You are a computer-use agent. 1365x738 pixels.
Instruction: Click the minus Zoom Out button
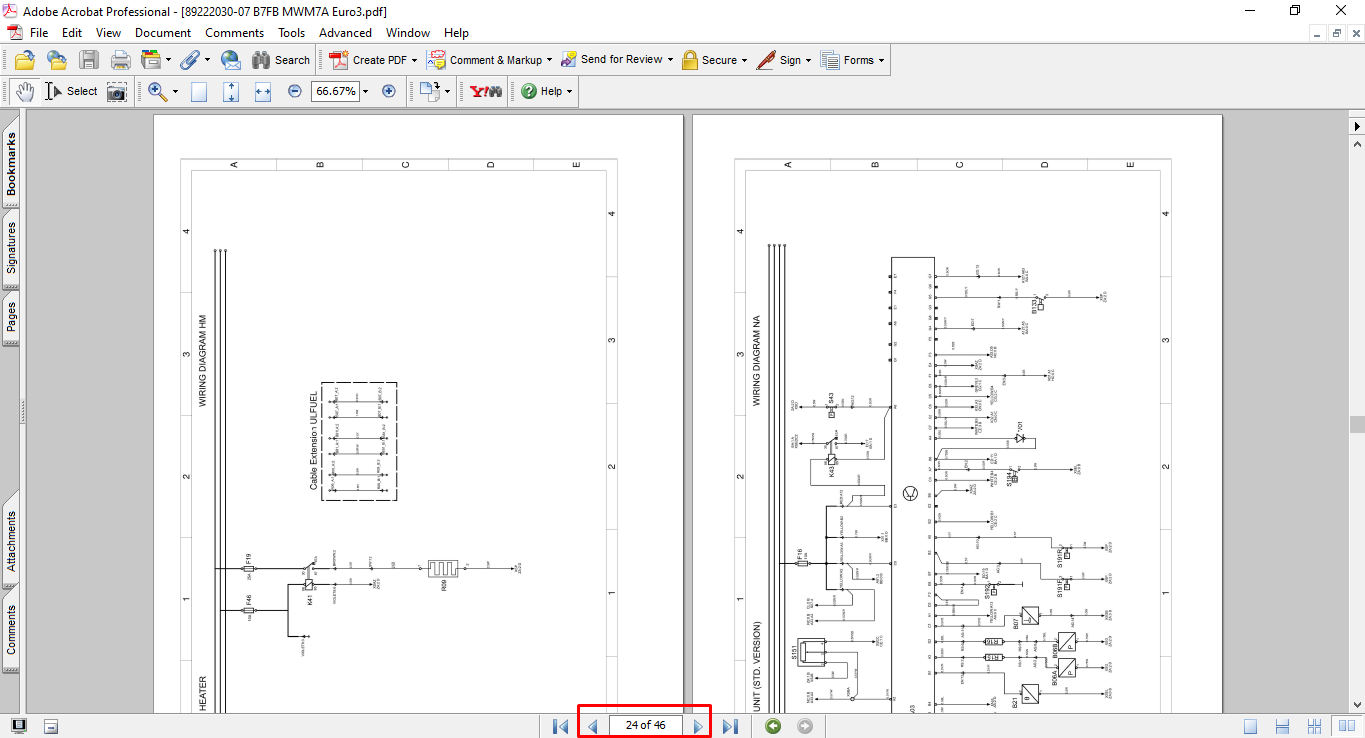point(295,91)
